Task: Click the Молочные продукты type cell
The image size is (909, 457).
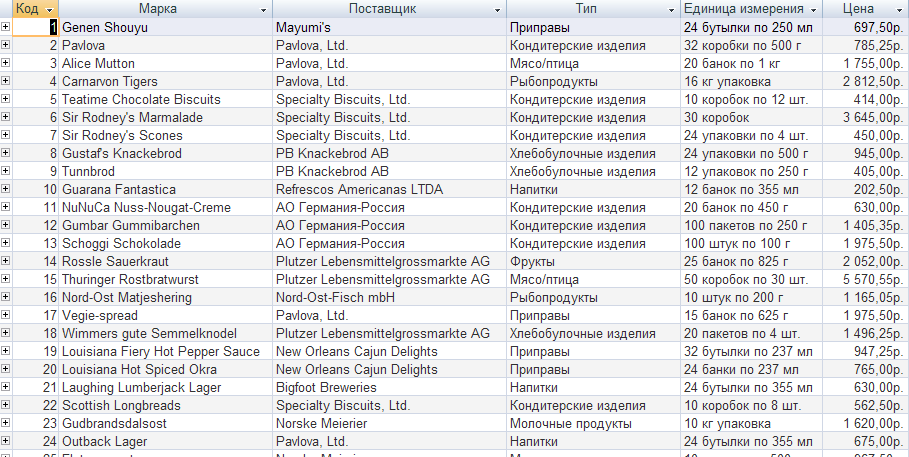Action: pos(593,423)
